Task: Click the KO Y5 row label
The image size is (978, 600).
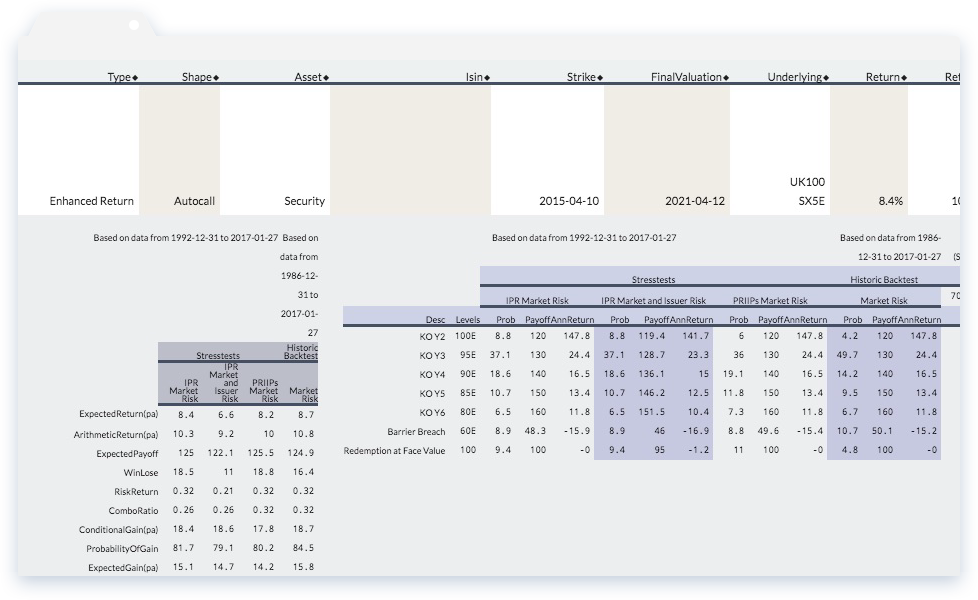Action: pos(432,394)
